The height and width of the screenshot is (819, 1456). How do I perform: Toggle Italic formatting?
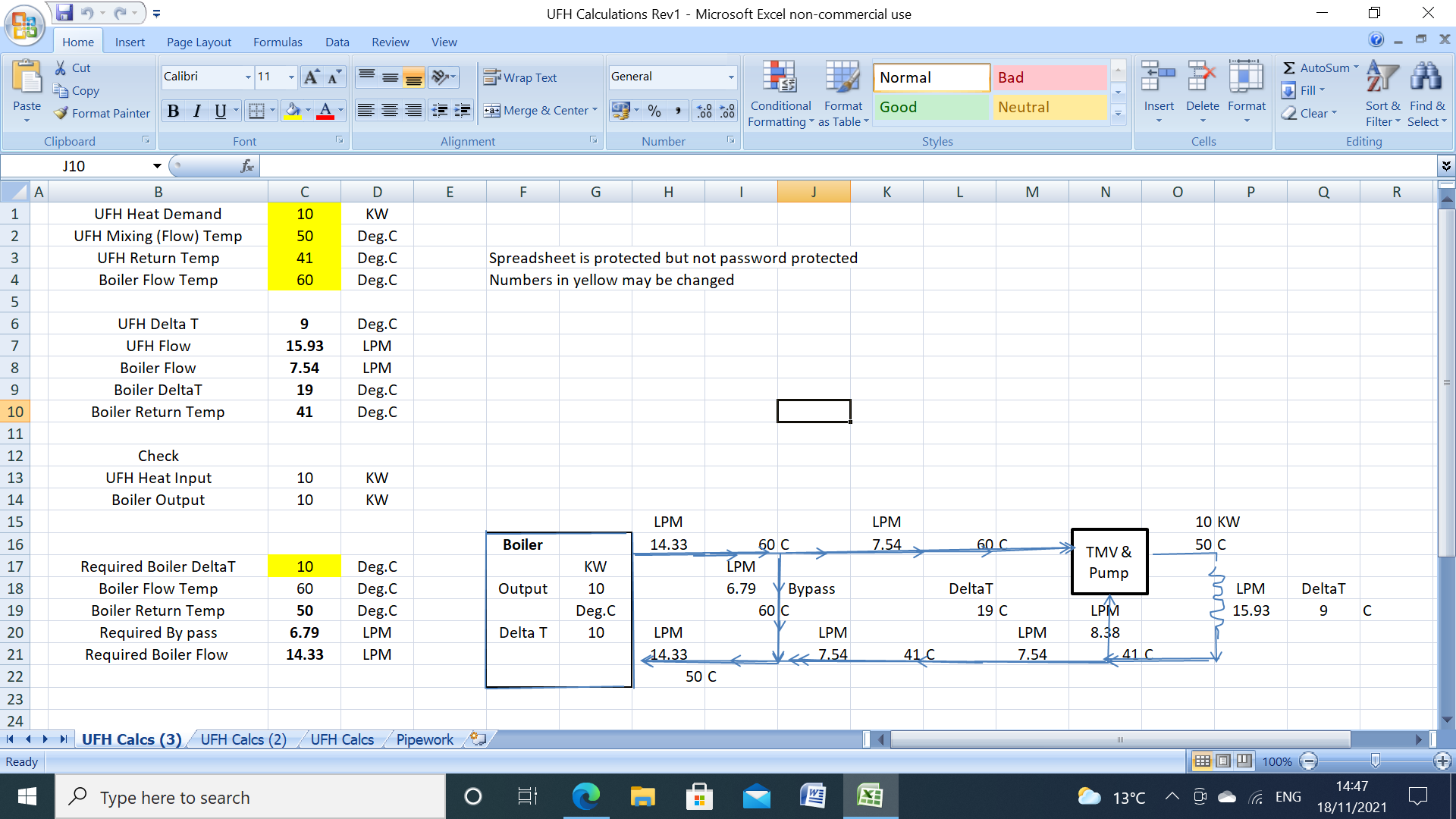pyautogui.click(x=196, y=111)
